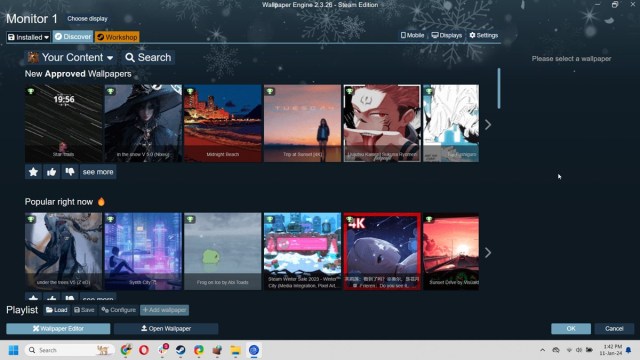
Task: Save the current playlist
Action: click(84, 310)
